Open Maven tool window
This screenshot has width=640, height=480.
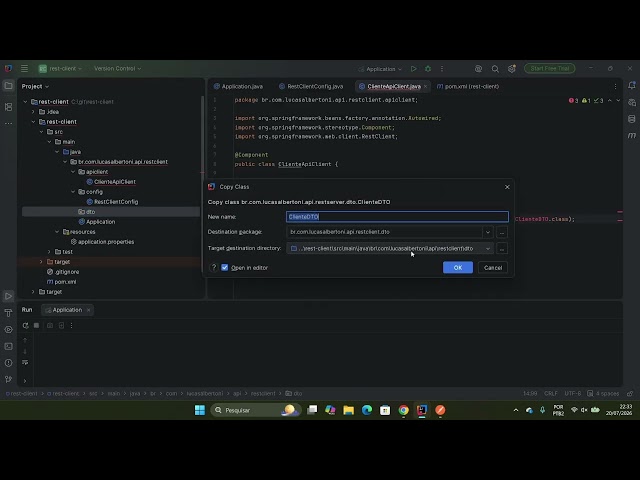632,136
